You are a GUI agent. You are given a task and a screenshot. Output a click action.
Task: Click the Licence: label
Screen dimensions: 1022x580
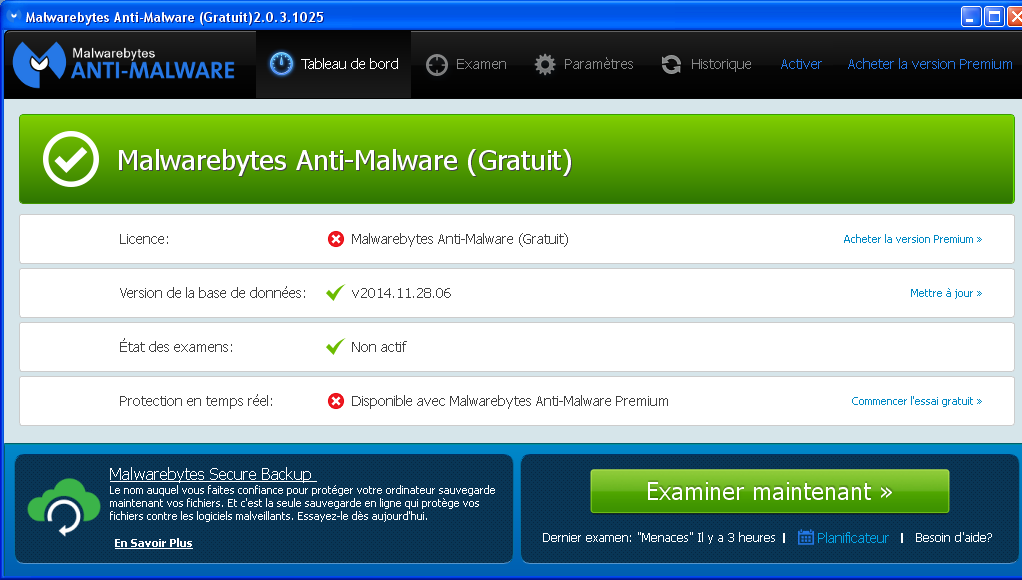coord(144,239)
